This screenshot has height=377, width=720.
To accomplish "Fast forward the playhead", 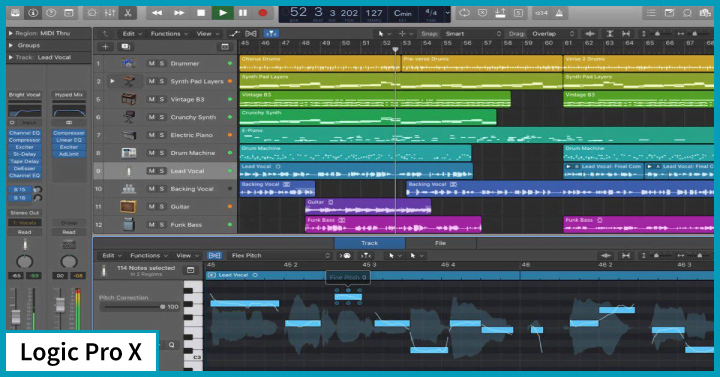I will click(179, 13).
